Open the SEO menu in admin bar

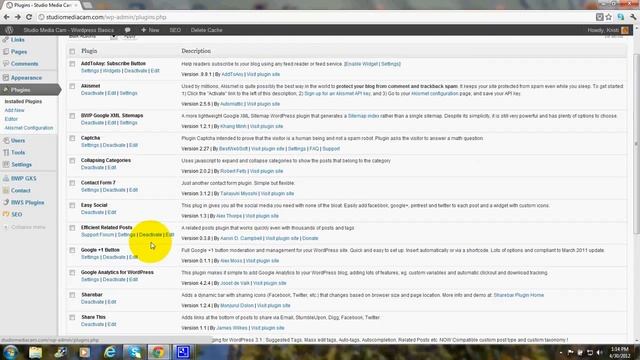[x=175, y=30]
